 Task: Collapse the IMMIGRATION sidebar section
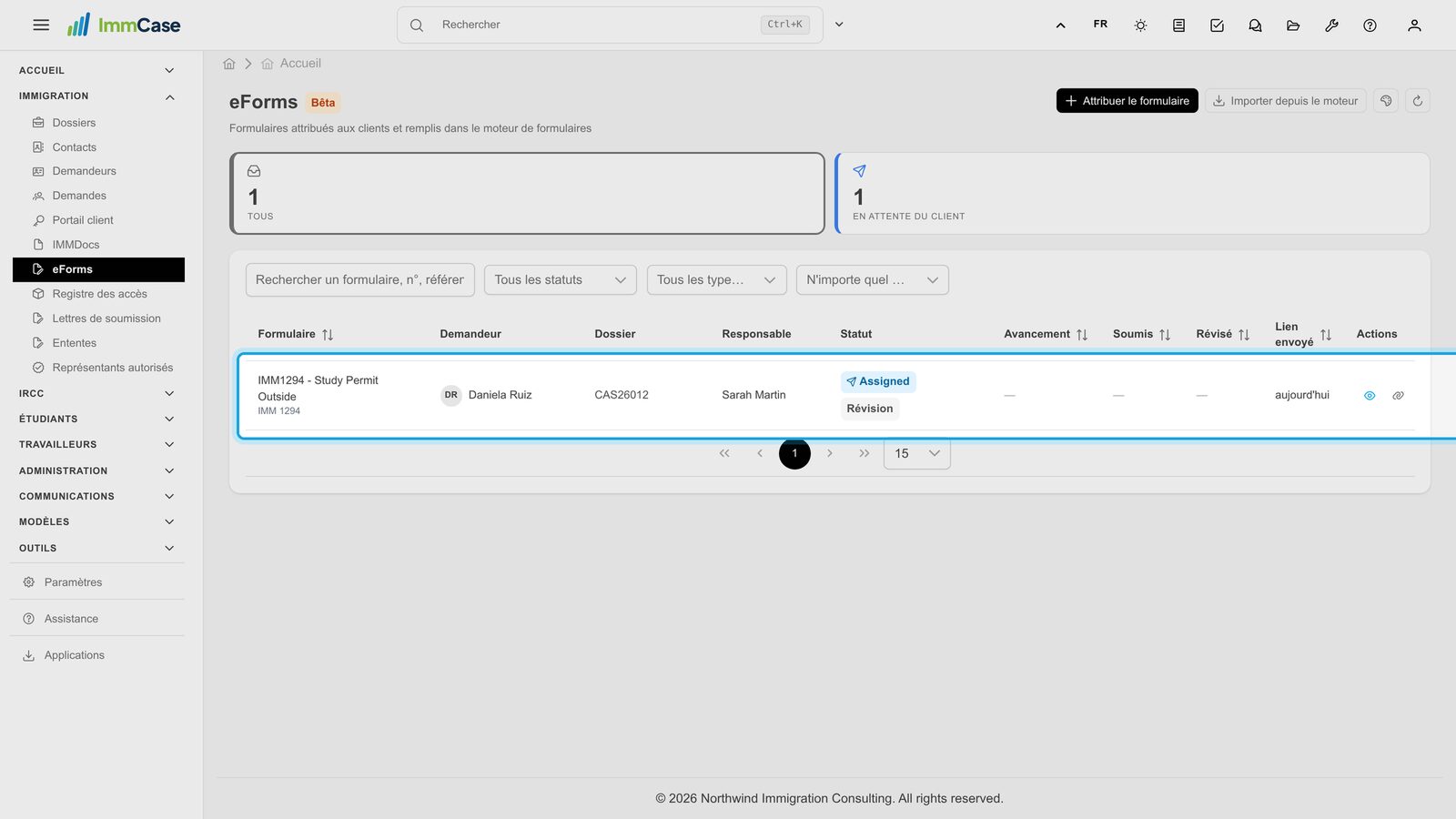click(x=97, y=96)
